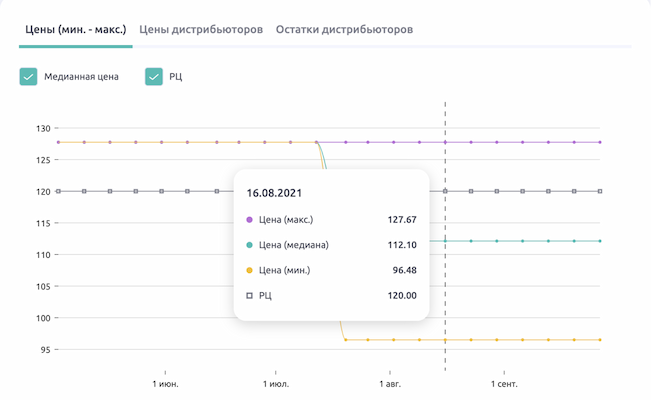Image resolution: width=651 pixels, height=400 pixels.
Task: Click the 125 y-axis label
Action: 43,160
